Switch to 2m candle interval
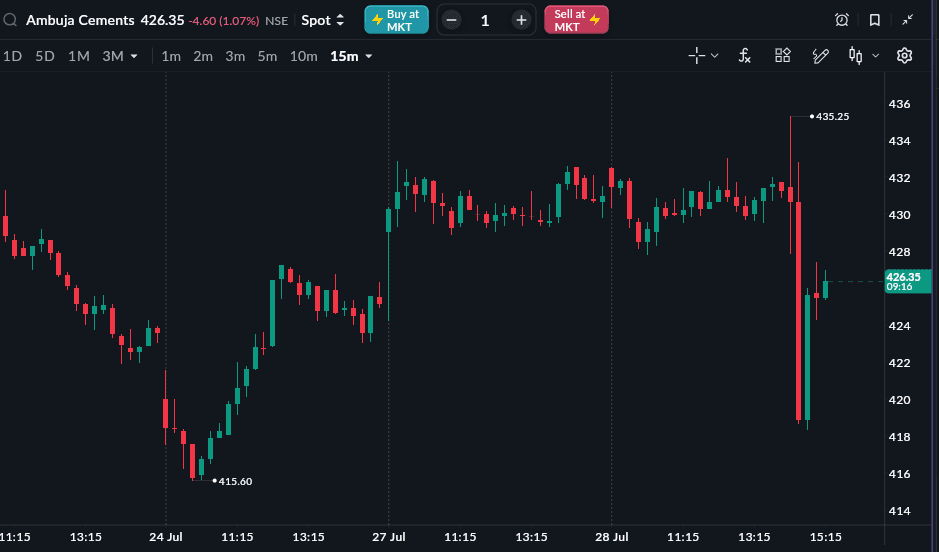The width and height of the screenshot is (939, 552). 203,56
